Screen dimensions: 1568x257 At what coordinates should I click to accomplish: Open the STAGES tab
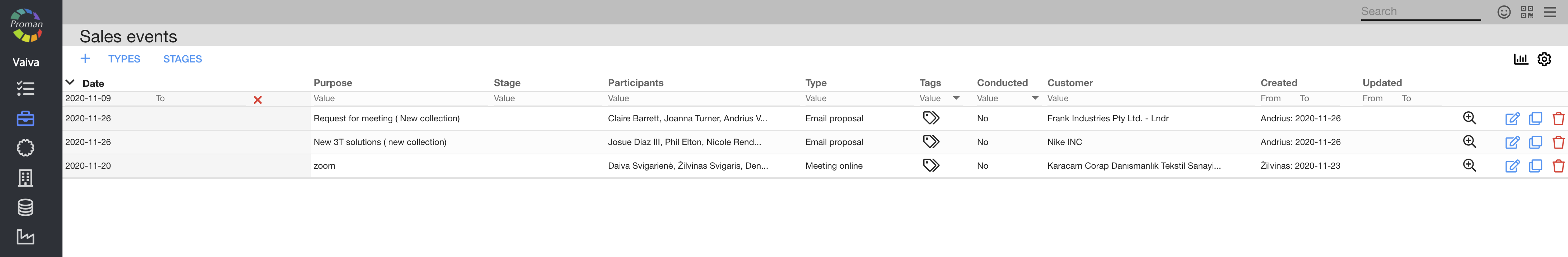pyautogui.click(x=183, y=59)
